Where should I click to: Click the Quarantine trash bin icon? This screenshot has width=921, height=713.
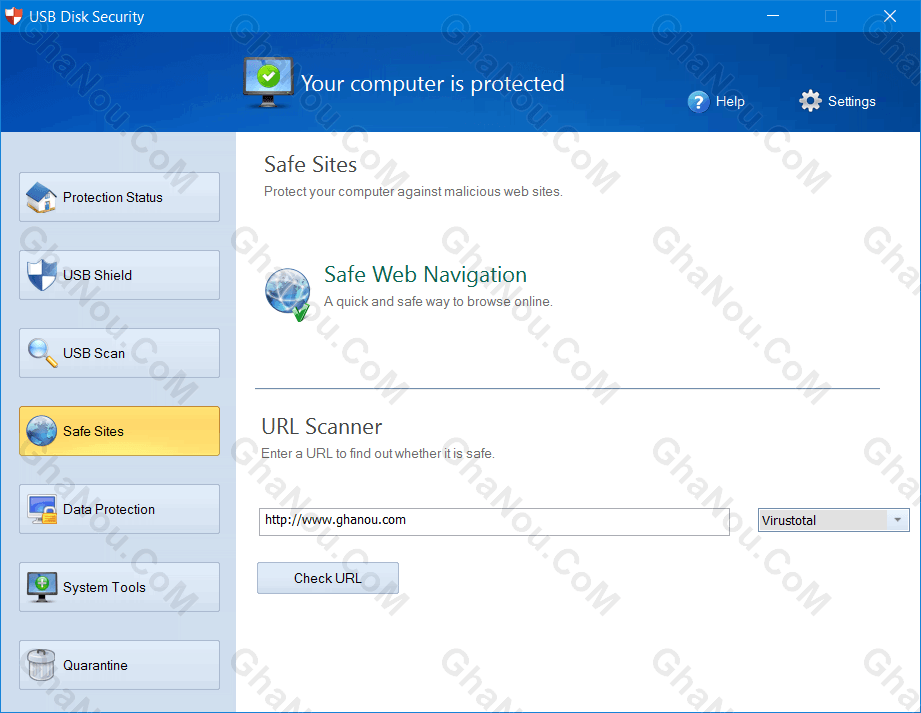pyautogui.click(x=41, y=665)
